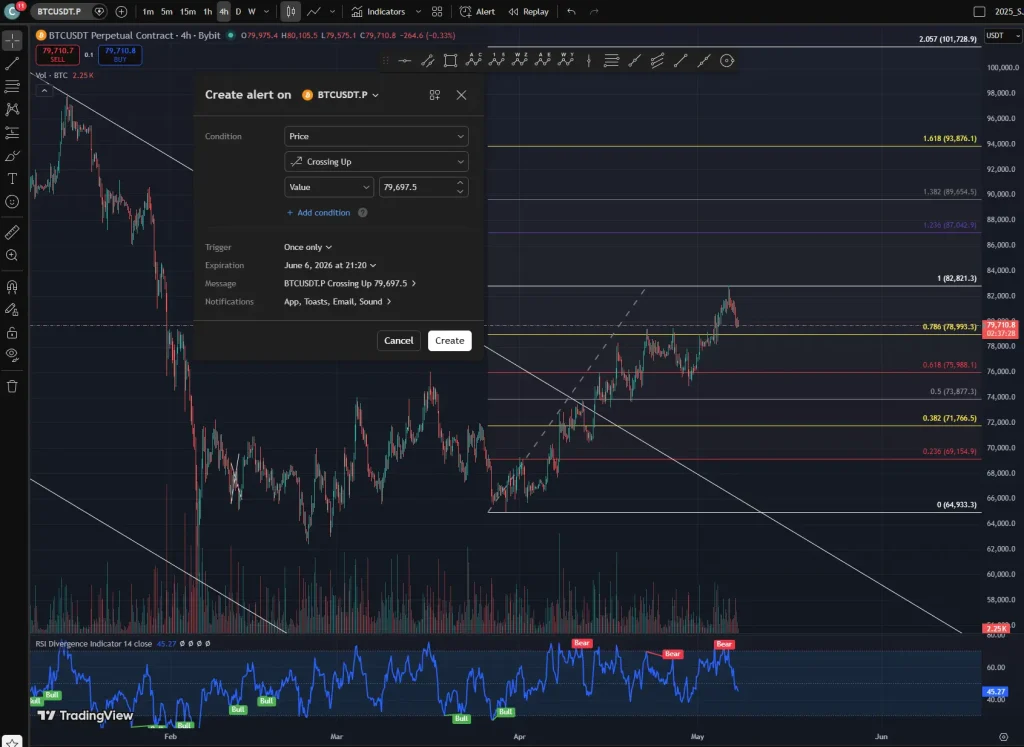Open notifications App, Toasts, Email, Sound
The width and height of the screenshot is (1024, 747).
338,302
